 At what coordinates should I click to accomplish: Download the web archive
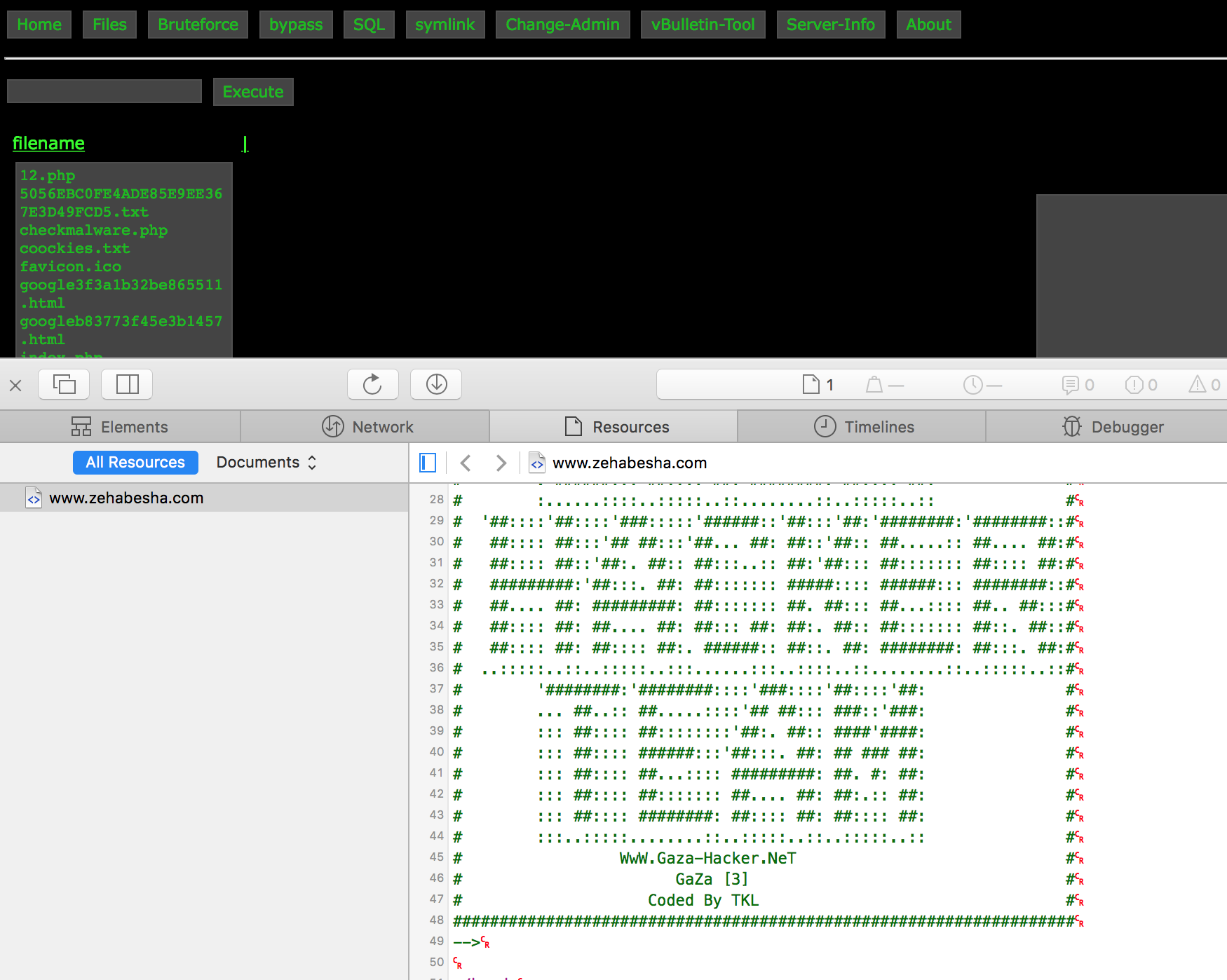[x=436, y=384]
